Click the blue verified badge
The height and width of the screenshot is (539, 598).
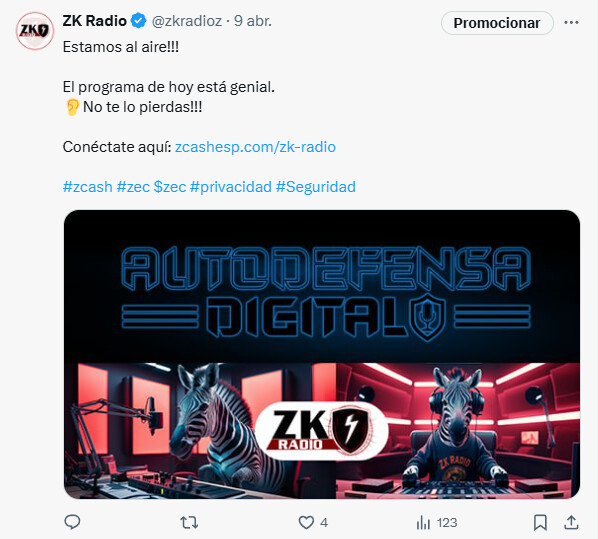[x=138, y=21]
